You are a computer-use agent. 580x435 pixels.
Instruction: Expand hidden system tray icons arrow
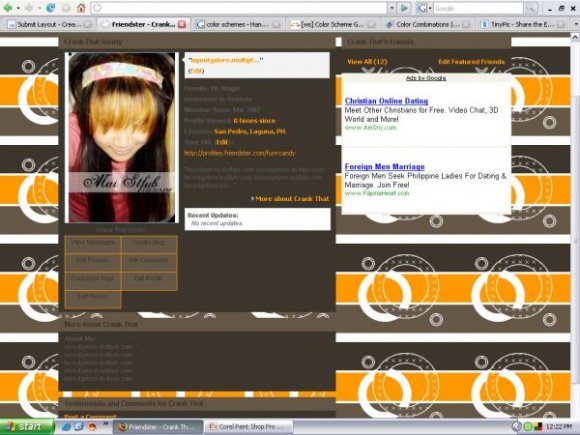pos(517,426)
